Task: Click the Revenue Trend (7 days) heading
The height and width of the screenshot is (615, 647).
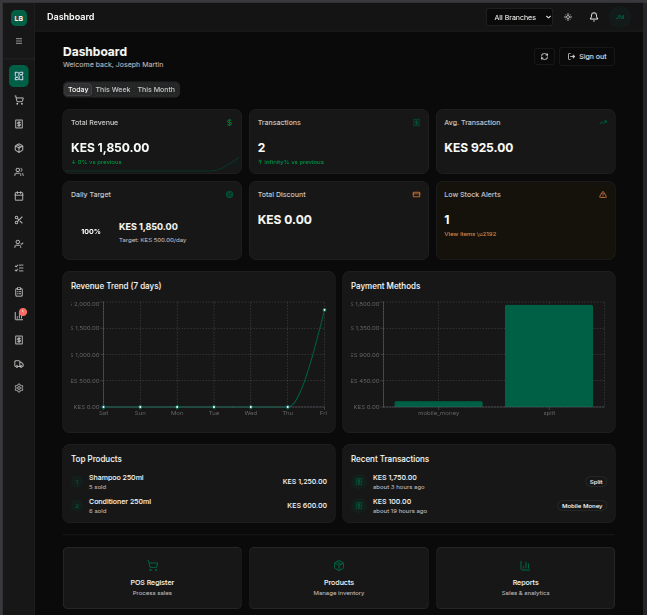Action: [x=116, y=286]
